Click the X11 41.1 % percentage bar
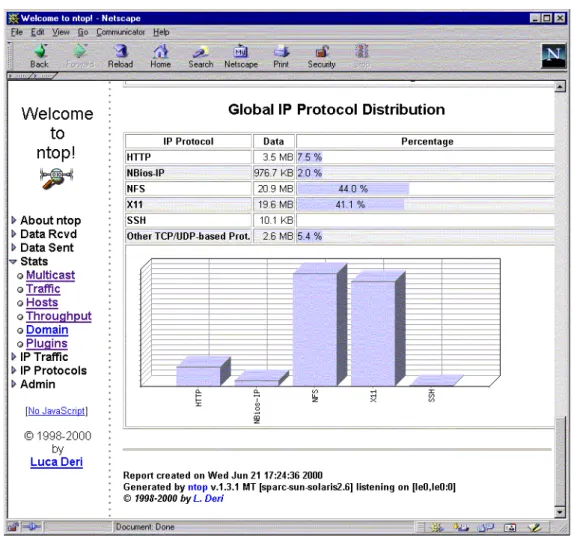574x537 pixels. click(350, 205)
